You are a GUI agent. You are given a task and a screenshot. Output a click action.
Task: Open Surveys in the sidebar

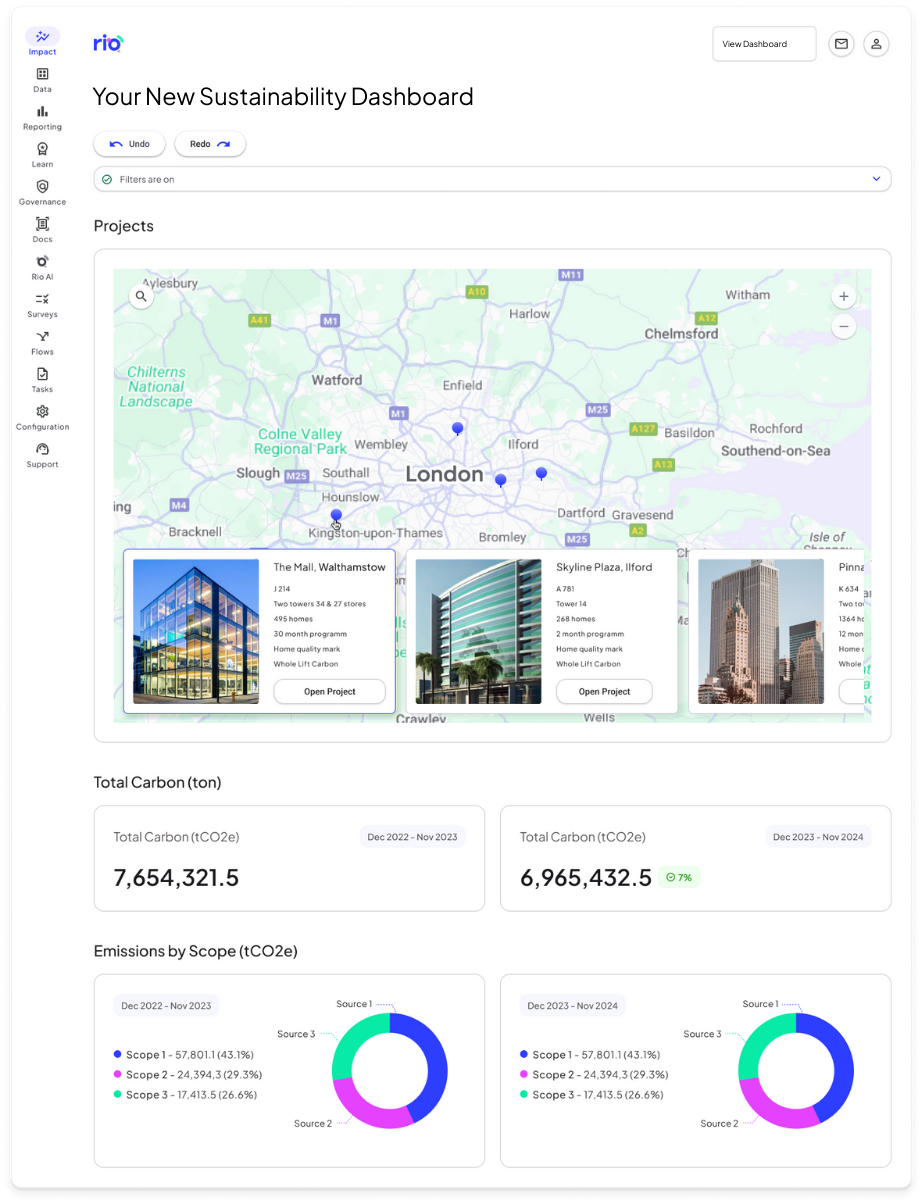coord(42,305)
